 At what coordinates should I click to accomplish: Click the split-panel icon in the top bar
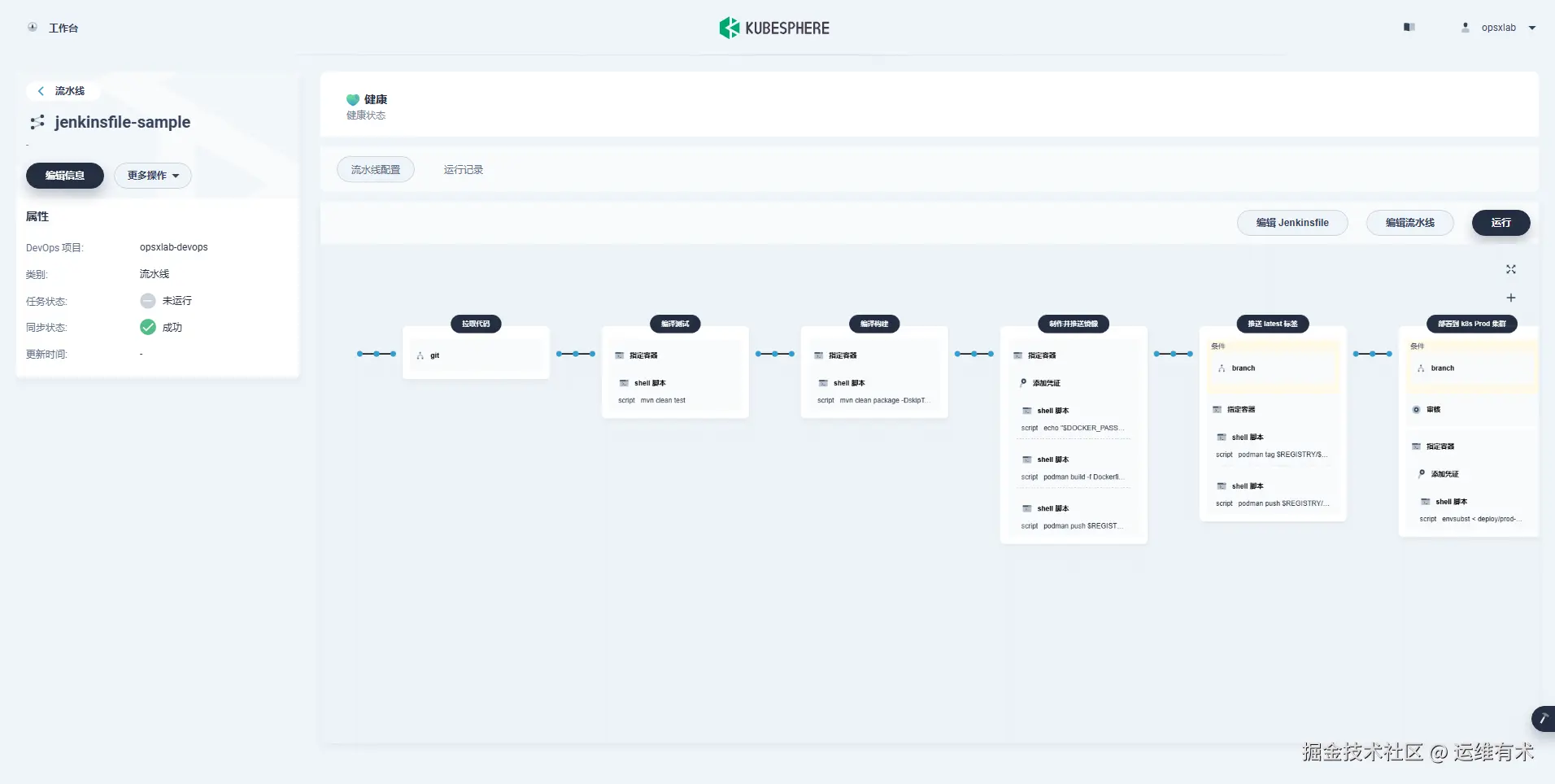tap(1409, 27)
